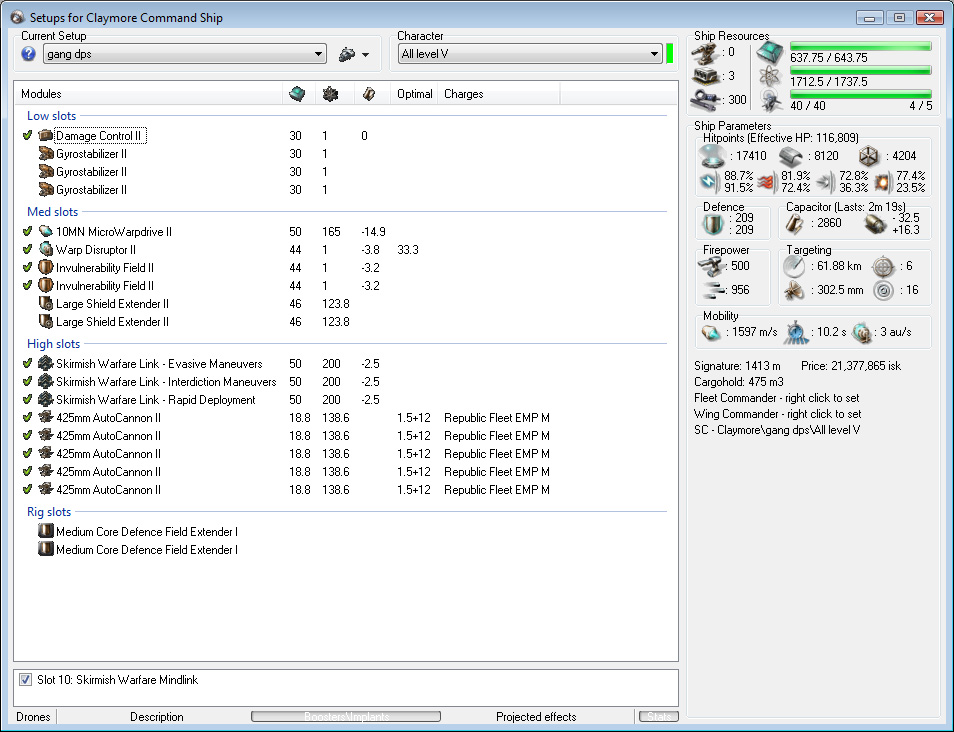The image size is (954, 732).
Task: Click the Rapid Deployment warfare link icon
Action: (46, 399)
